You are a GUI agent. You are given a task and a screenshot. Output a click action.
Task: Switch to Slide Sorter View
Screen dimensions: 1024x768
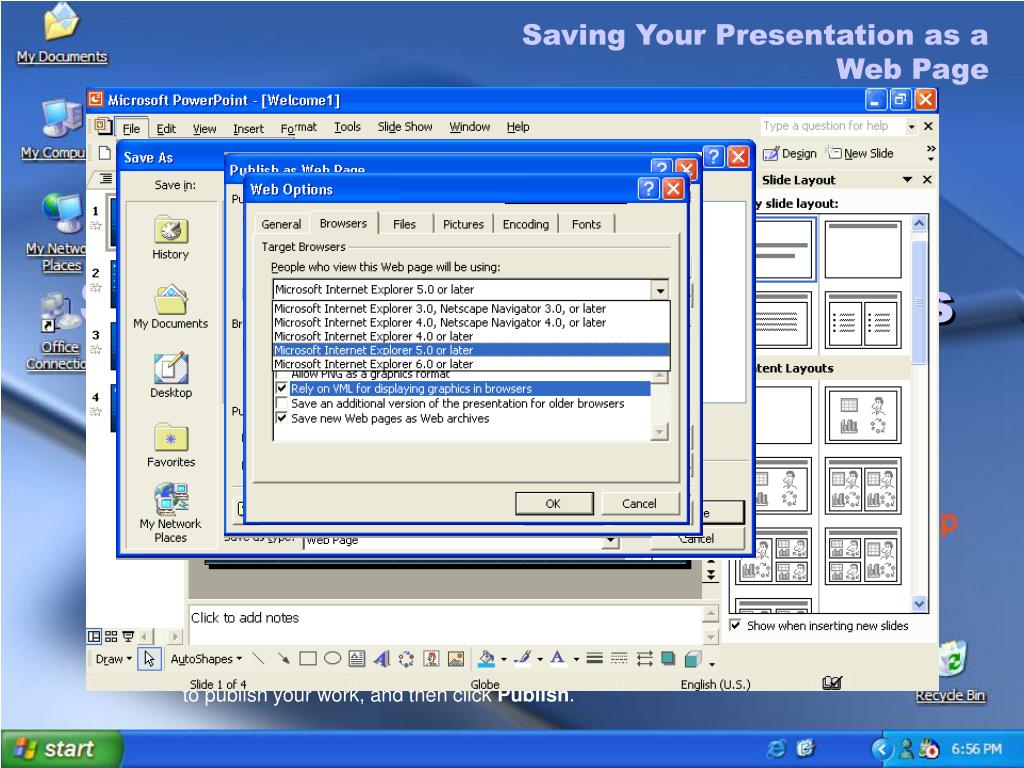click(111, 636)
